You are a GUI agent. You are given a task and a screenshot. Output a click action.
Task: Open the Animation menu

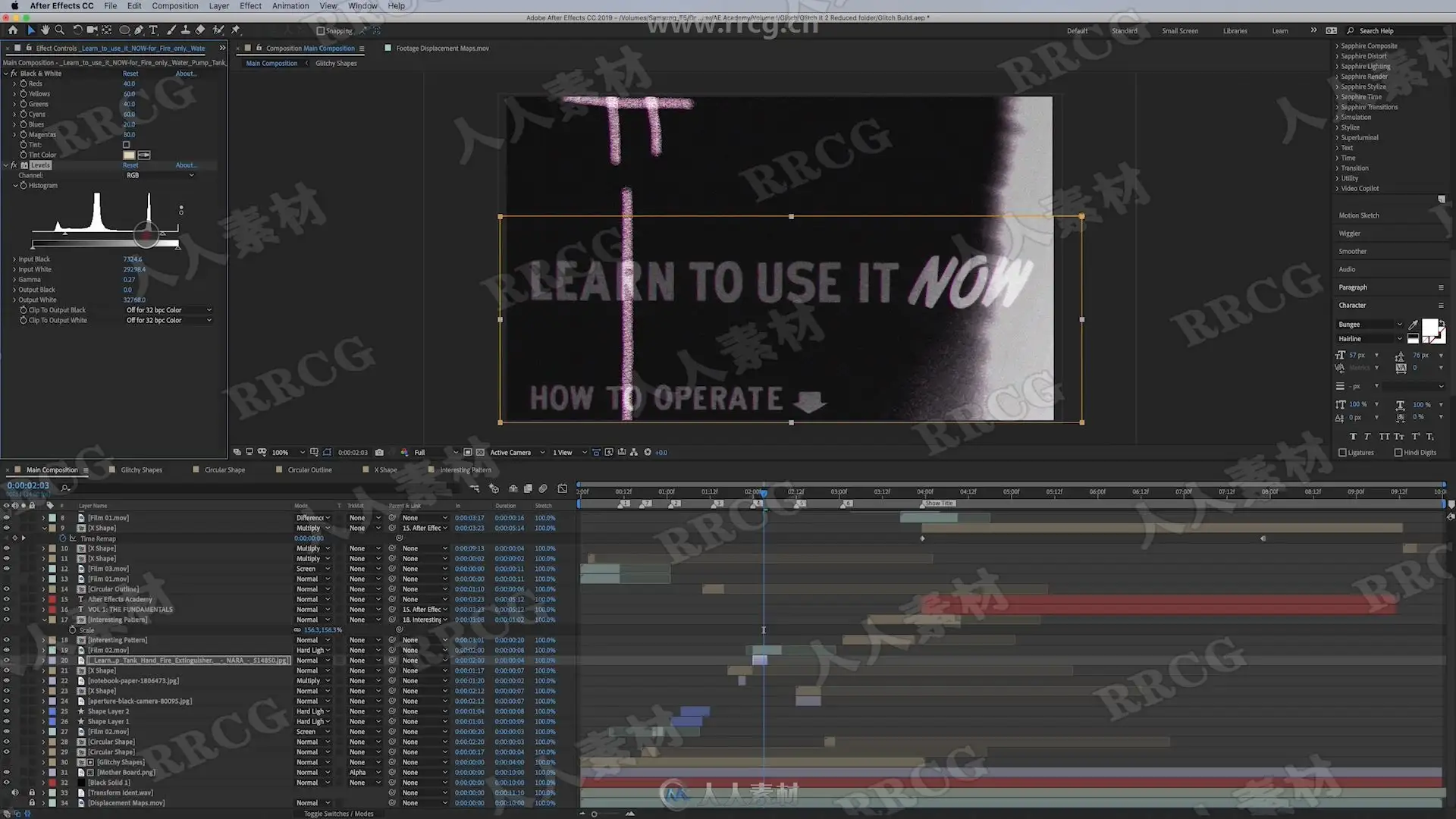(x=290, y=6)
